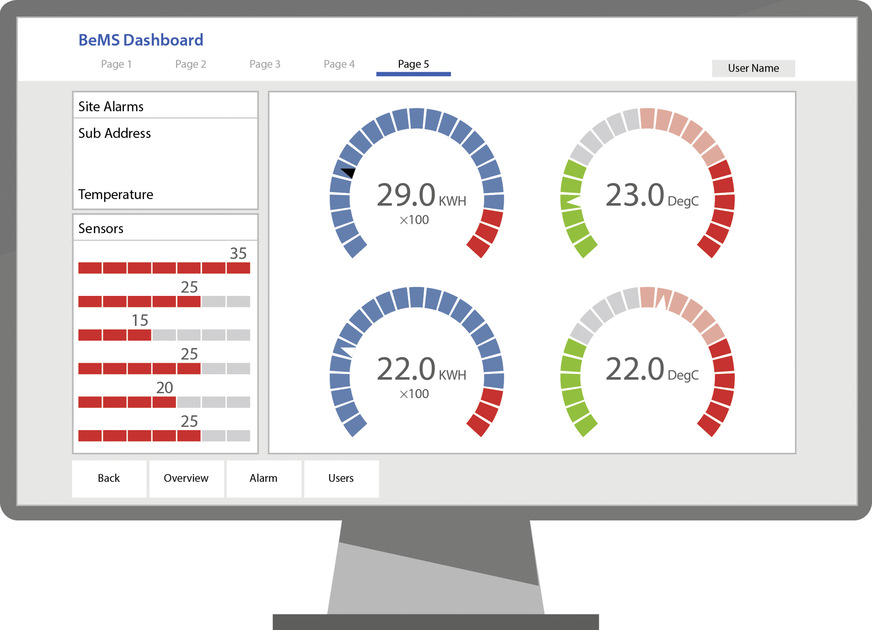
Task: Click the sensor bar showing 35
Action: [x=164, y=268]
